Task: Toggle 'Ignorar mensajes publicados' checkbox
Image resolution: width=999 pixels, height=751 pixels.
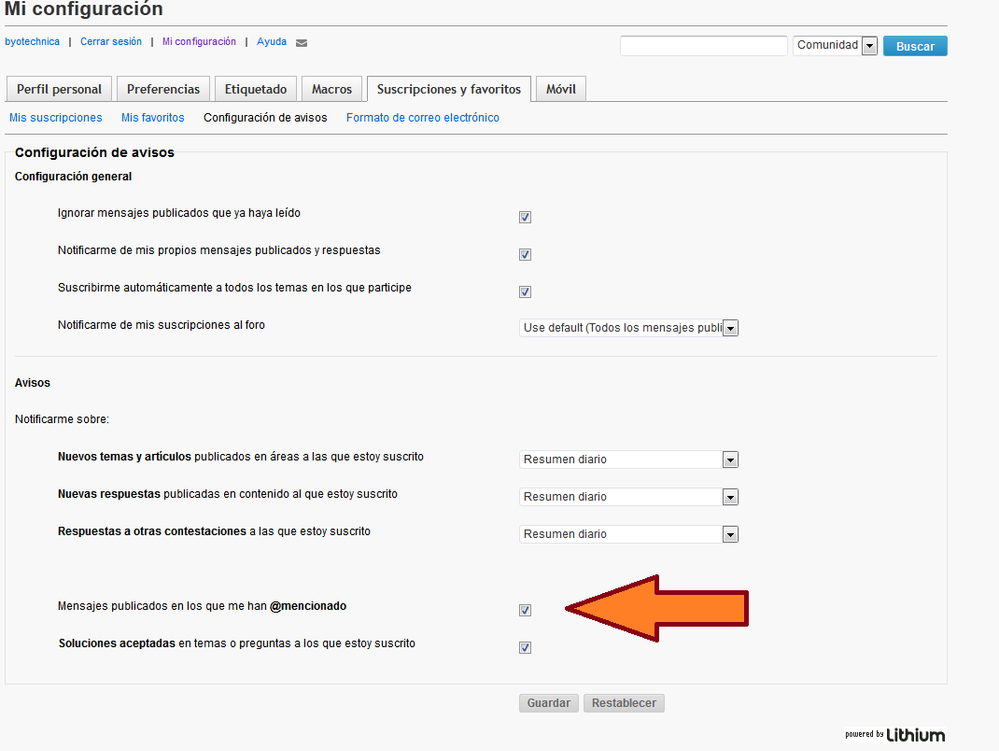Action: coord(525,217)
